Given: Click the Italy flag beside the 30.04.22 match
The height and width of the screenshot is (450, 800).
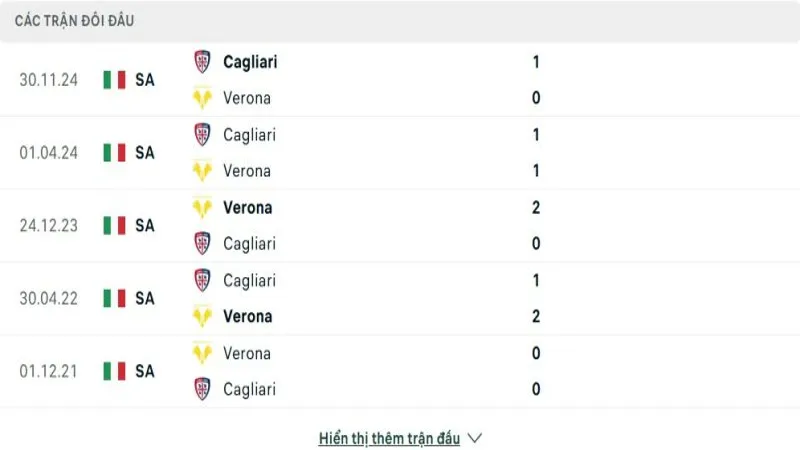Looking at the screenshot, I should [114, 298].
